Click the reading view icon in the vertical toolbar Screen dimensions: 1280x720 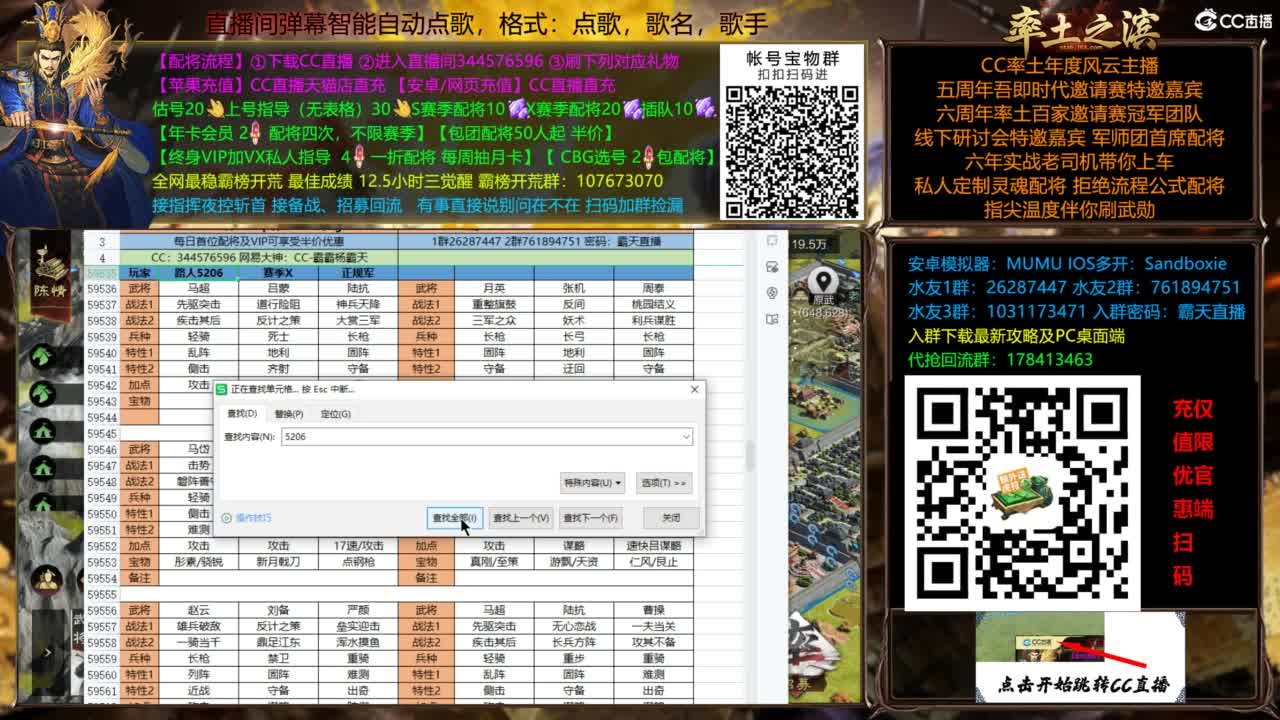tap(771, 319)
